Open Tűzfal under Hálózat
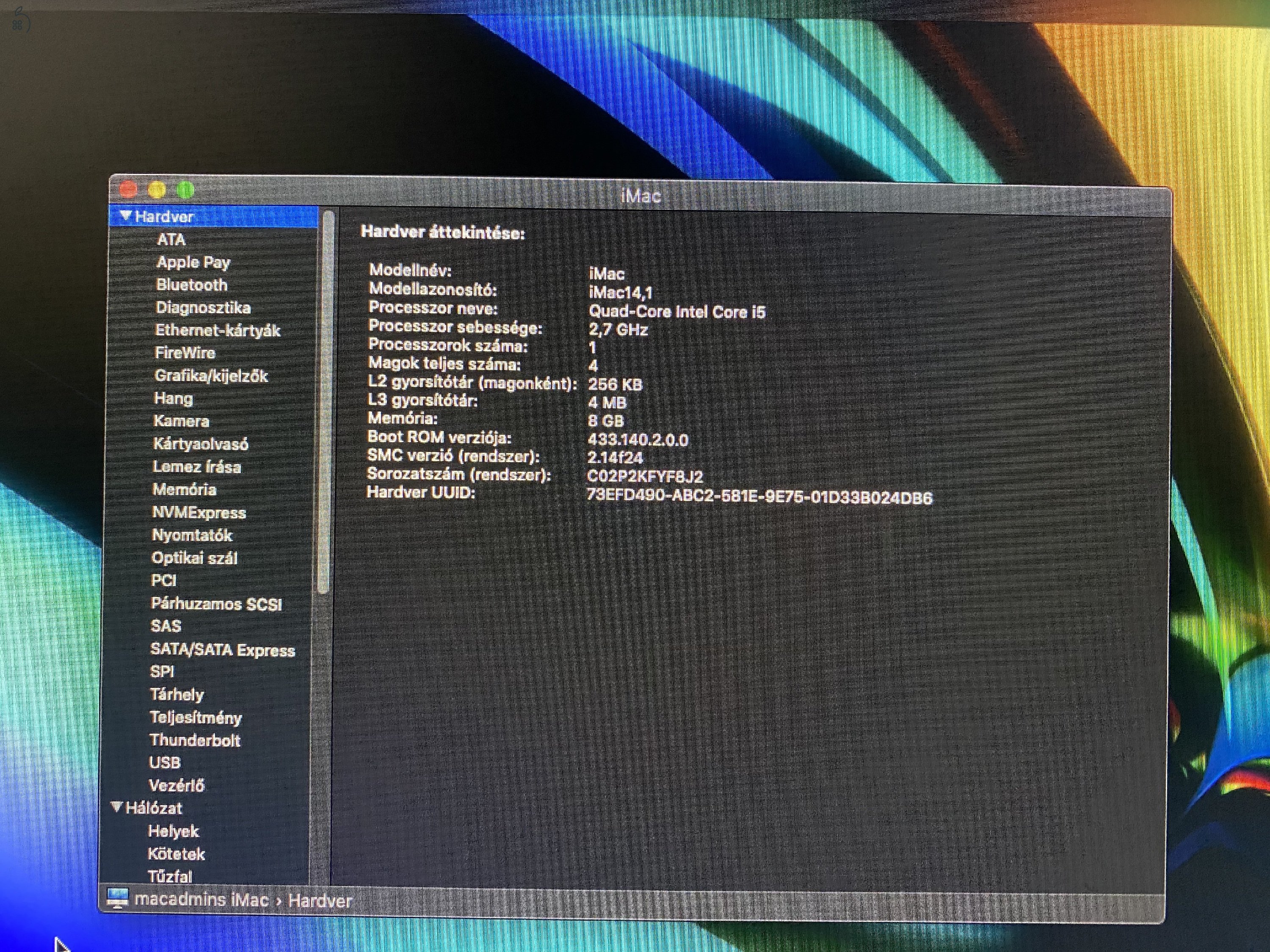1270x952 pixels. (x=170, y=876)
